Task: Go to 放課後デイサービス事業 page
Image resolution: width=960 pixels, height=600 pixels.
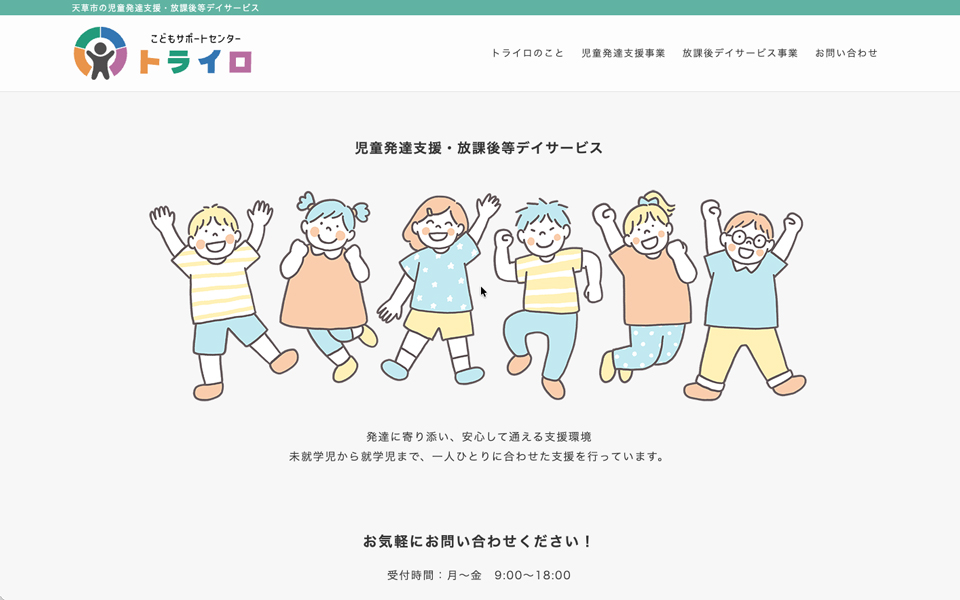Action: pos(740,53)
